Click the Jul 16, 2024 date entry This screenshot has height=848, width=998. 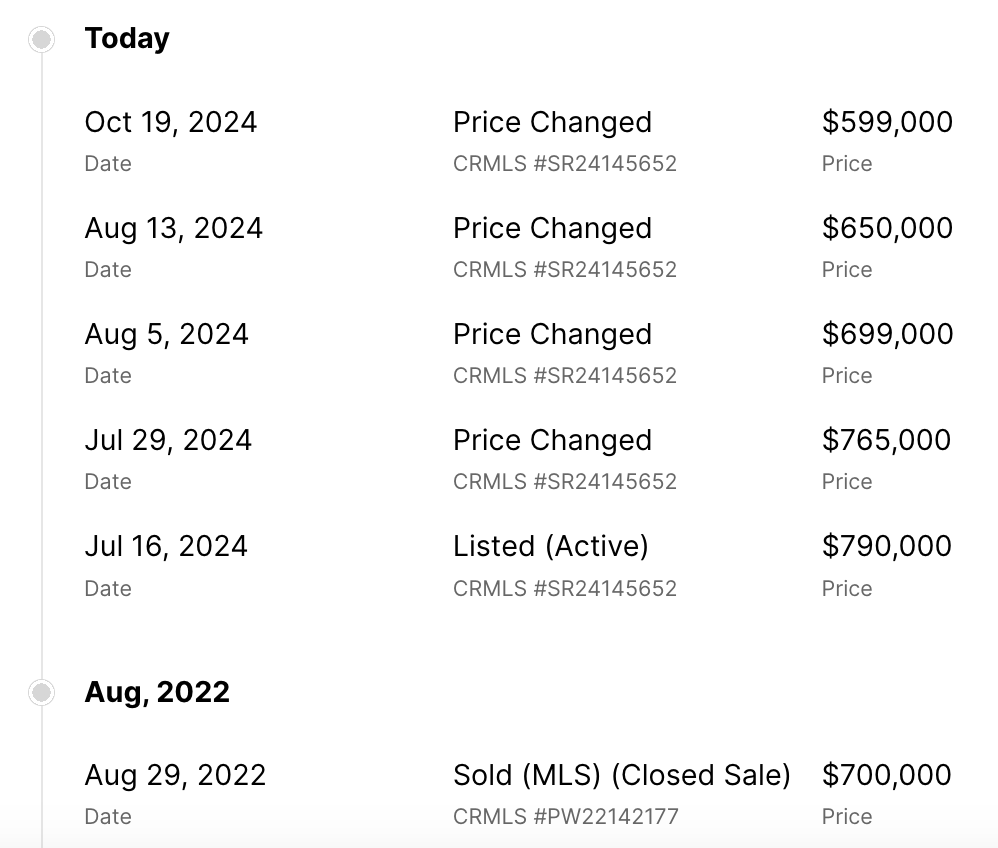166,546
